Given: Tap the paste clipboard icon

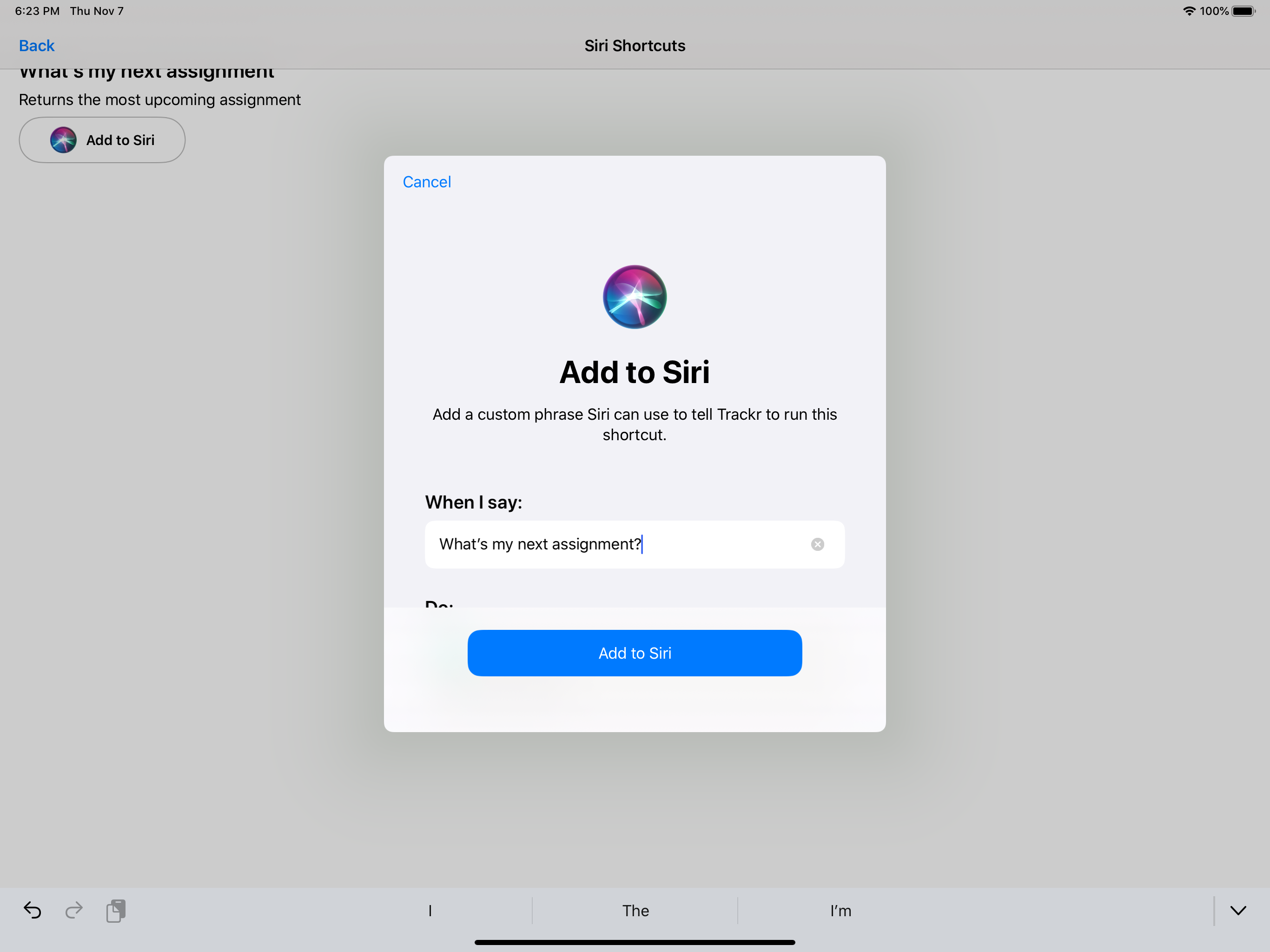Looking at the screenshot, I should click(x=116, y=911).
